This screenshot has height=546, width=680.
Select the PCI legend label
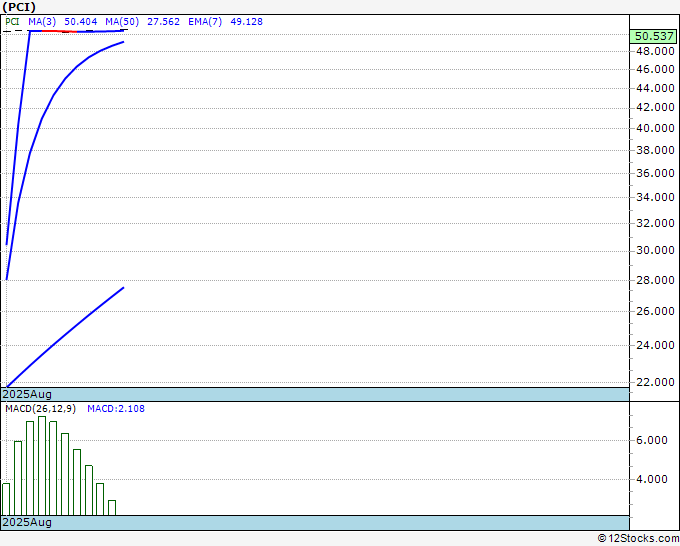[12, 22]
